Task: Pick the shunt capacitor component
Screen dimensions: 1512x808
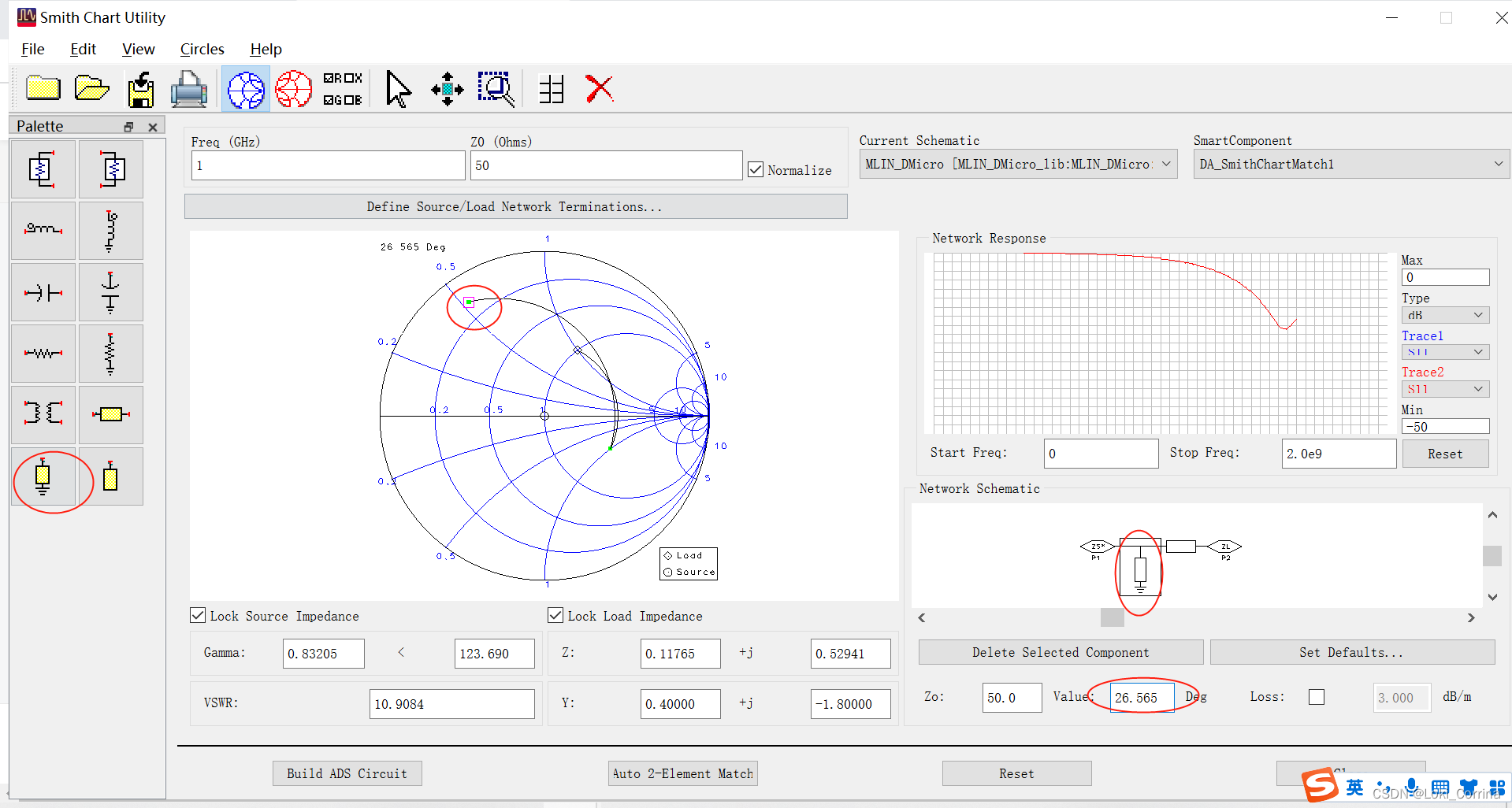Action: tap(111, 292)
